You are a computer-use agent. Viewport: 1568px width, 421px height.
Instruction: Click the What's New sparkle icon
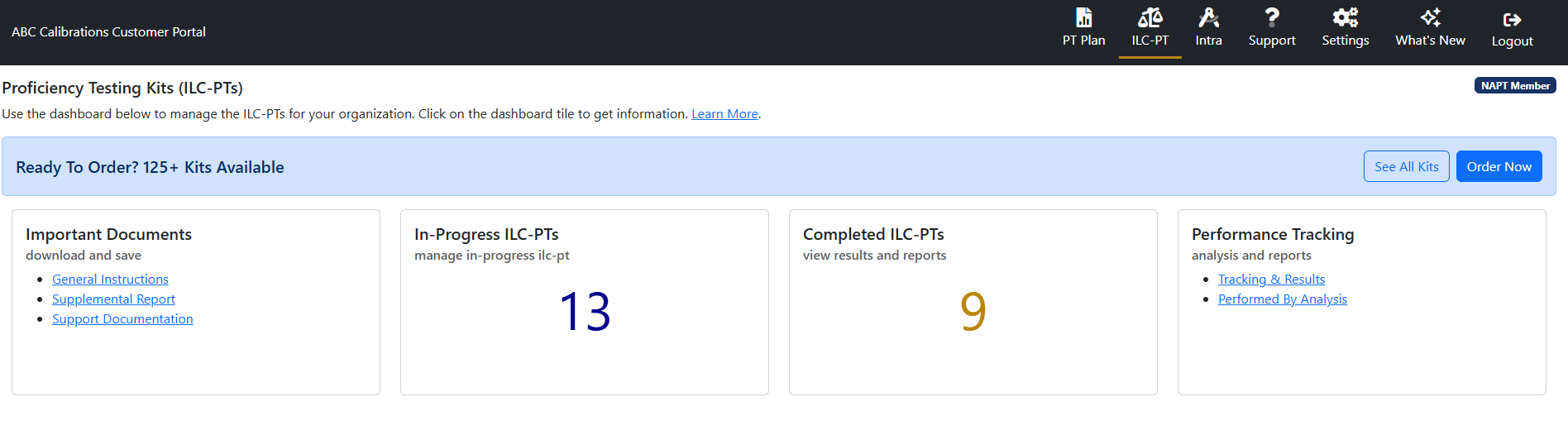tap(1430, 17)
